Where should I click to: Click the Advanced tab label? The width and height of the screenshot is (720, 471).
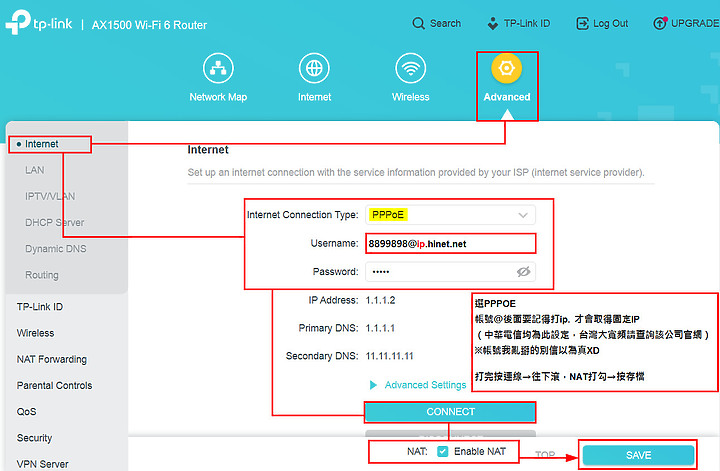coord(506,97)
